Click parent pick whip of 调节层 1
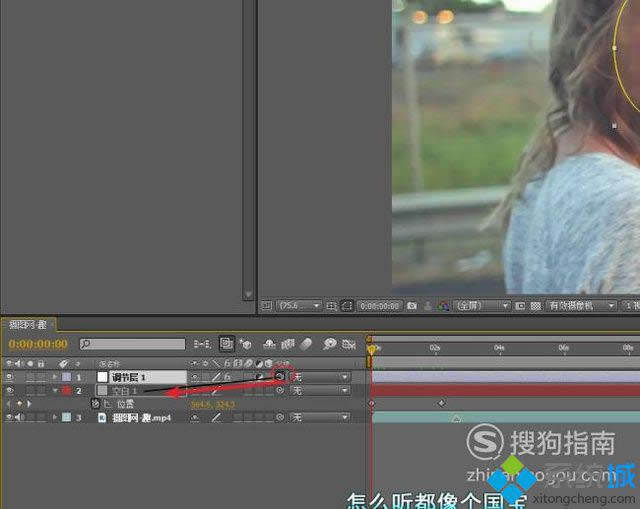 click(279, 376)
